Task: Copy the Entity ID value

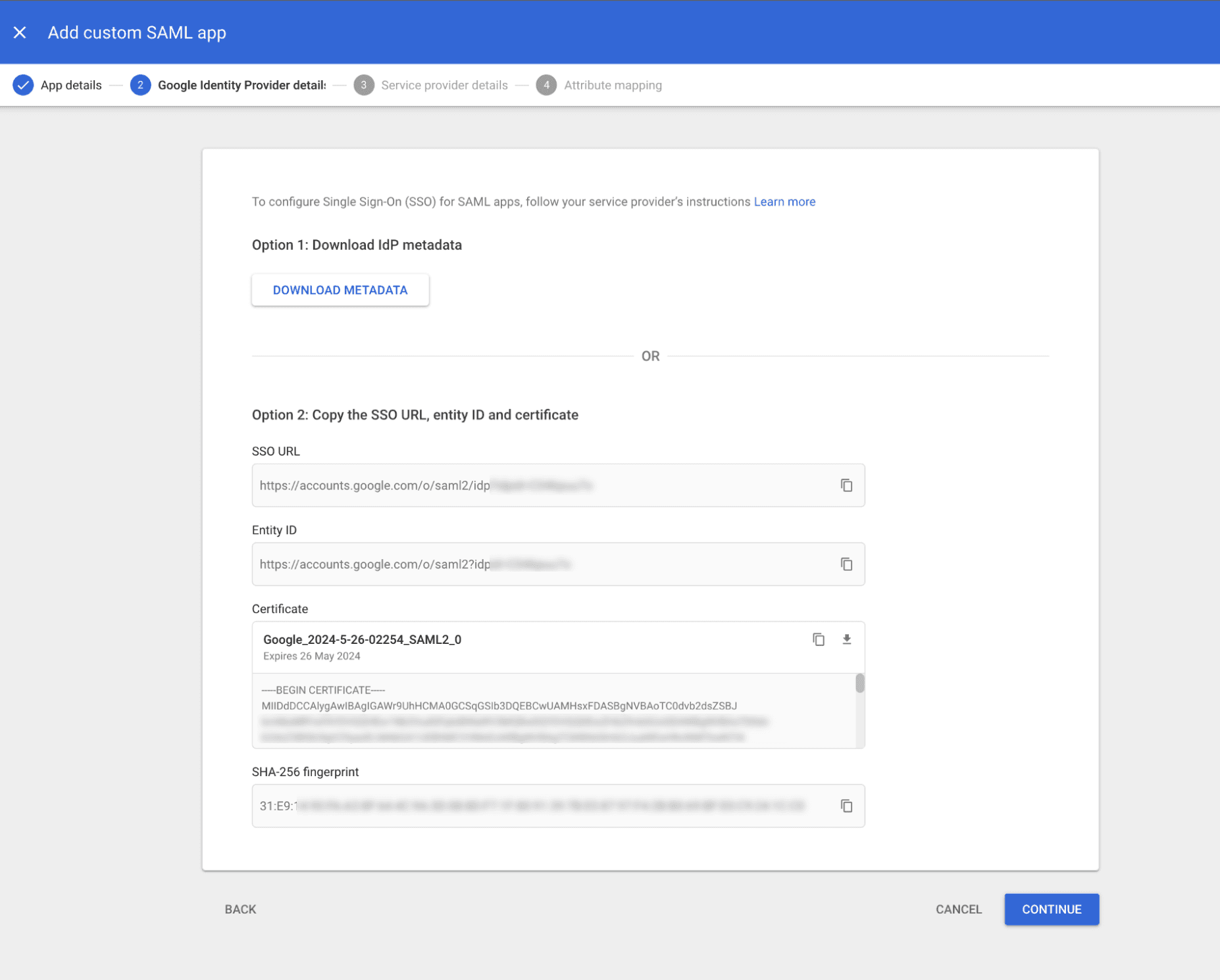Action: [x=846, y=564]
